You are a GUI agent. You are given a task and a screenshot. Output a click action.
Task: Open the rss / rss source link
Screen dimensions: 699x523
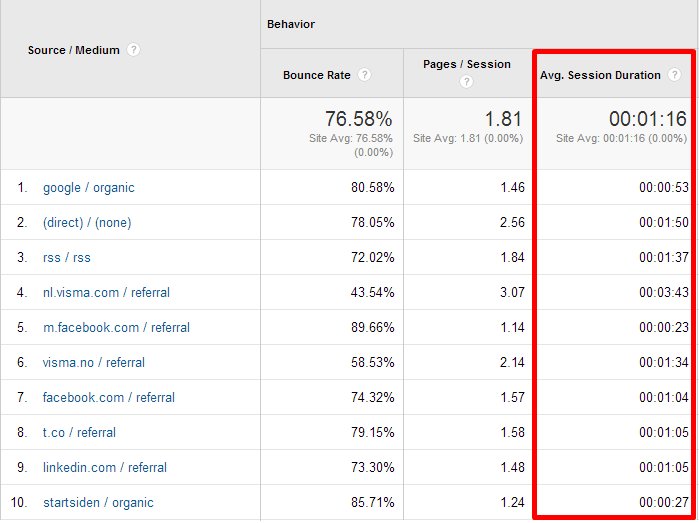tap(67, 257)
